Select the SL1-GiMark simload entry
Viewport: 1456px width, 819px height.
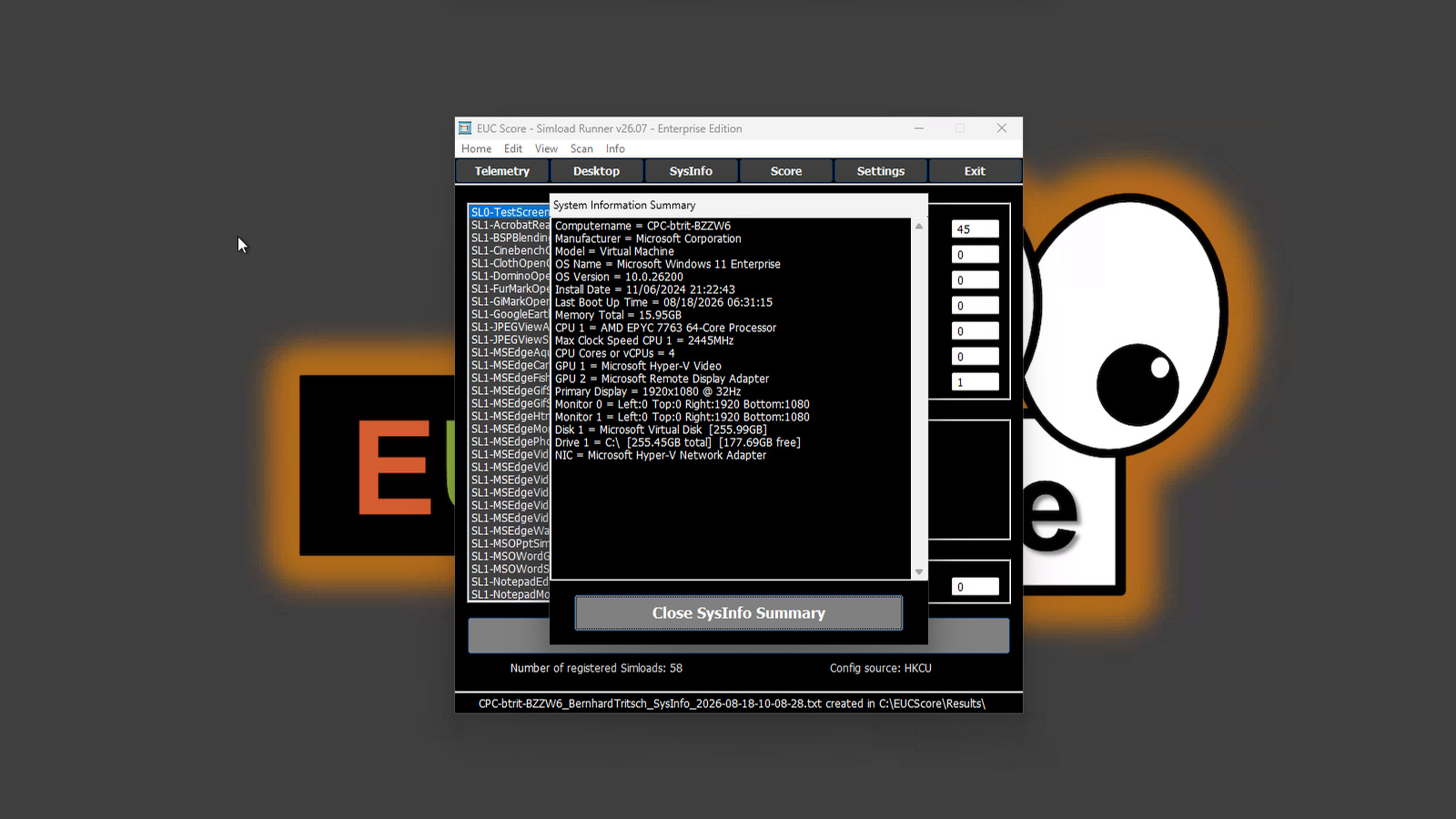[510, 301]
